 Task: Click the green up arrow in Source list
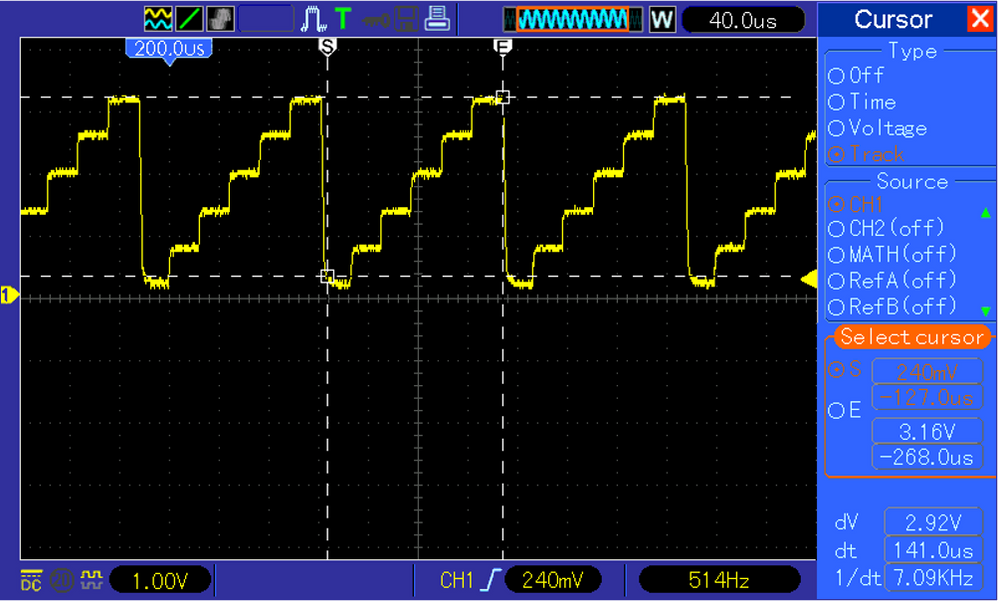point(986,213)
